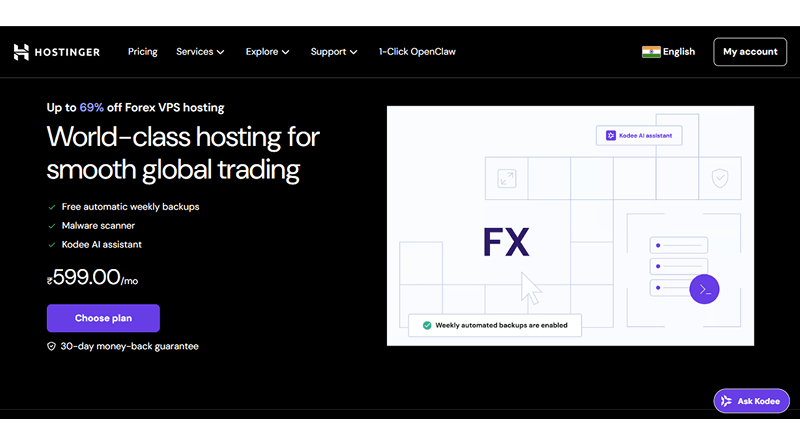
Task: Click the India flag icon
Action: [651, 52]
